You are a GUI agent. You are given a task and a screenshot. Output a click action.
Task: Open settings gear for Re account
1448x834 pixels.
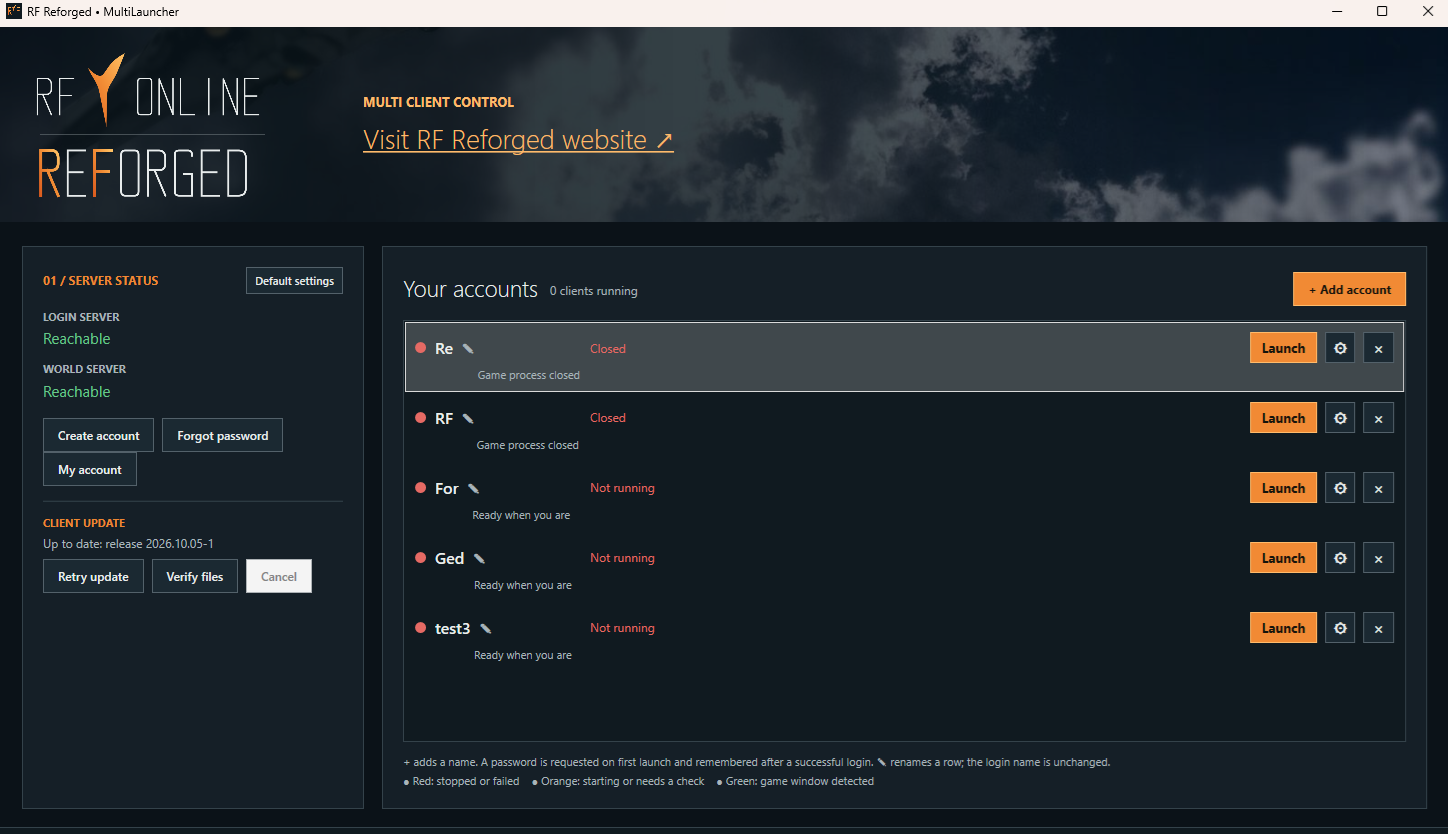[1340, 348]
